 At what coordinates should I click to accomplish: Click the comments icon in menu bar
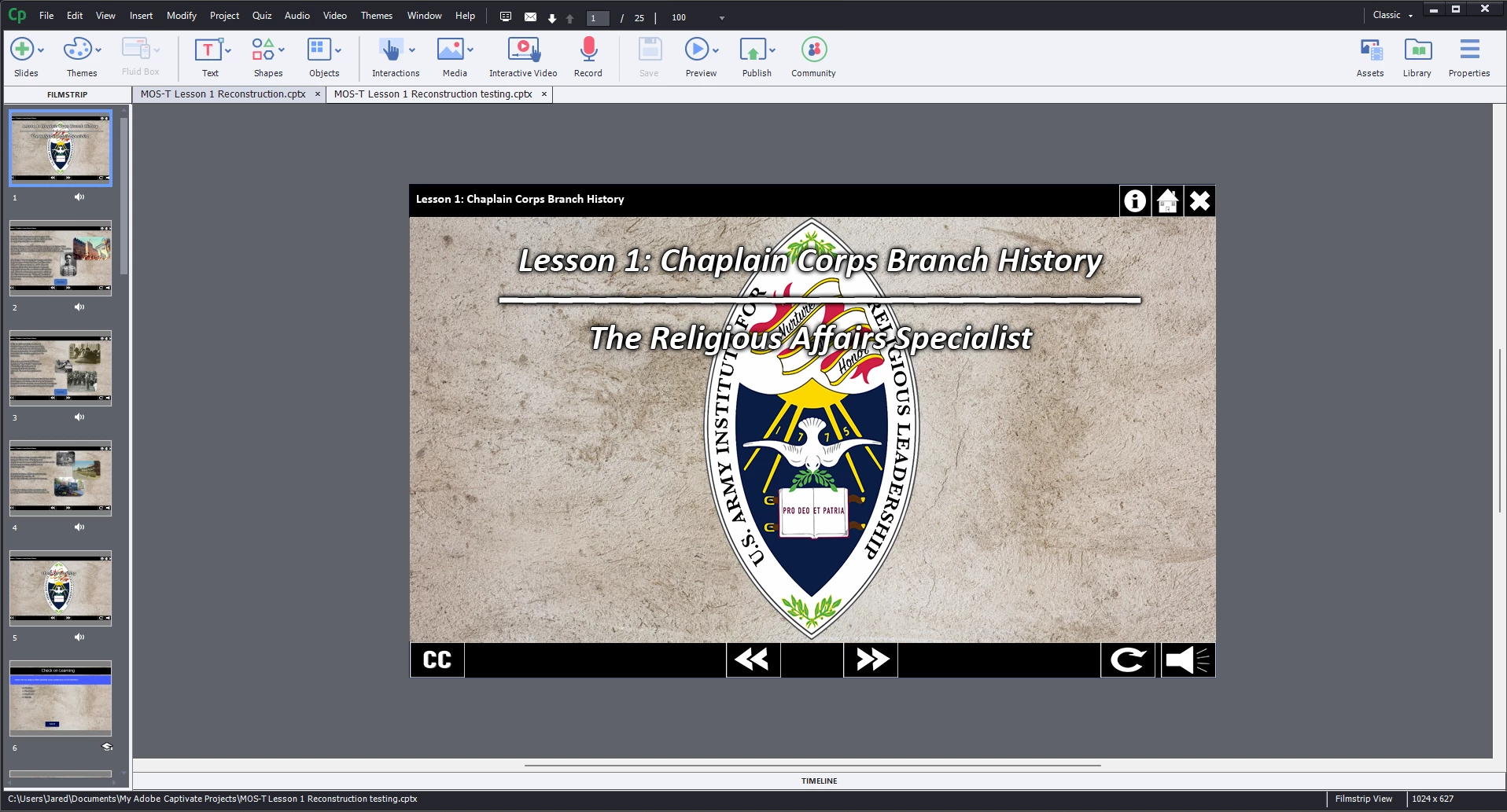tap(506, 17)
